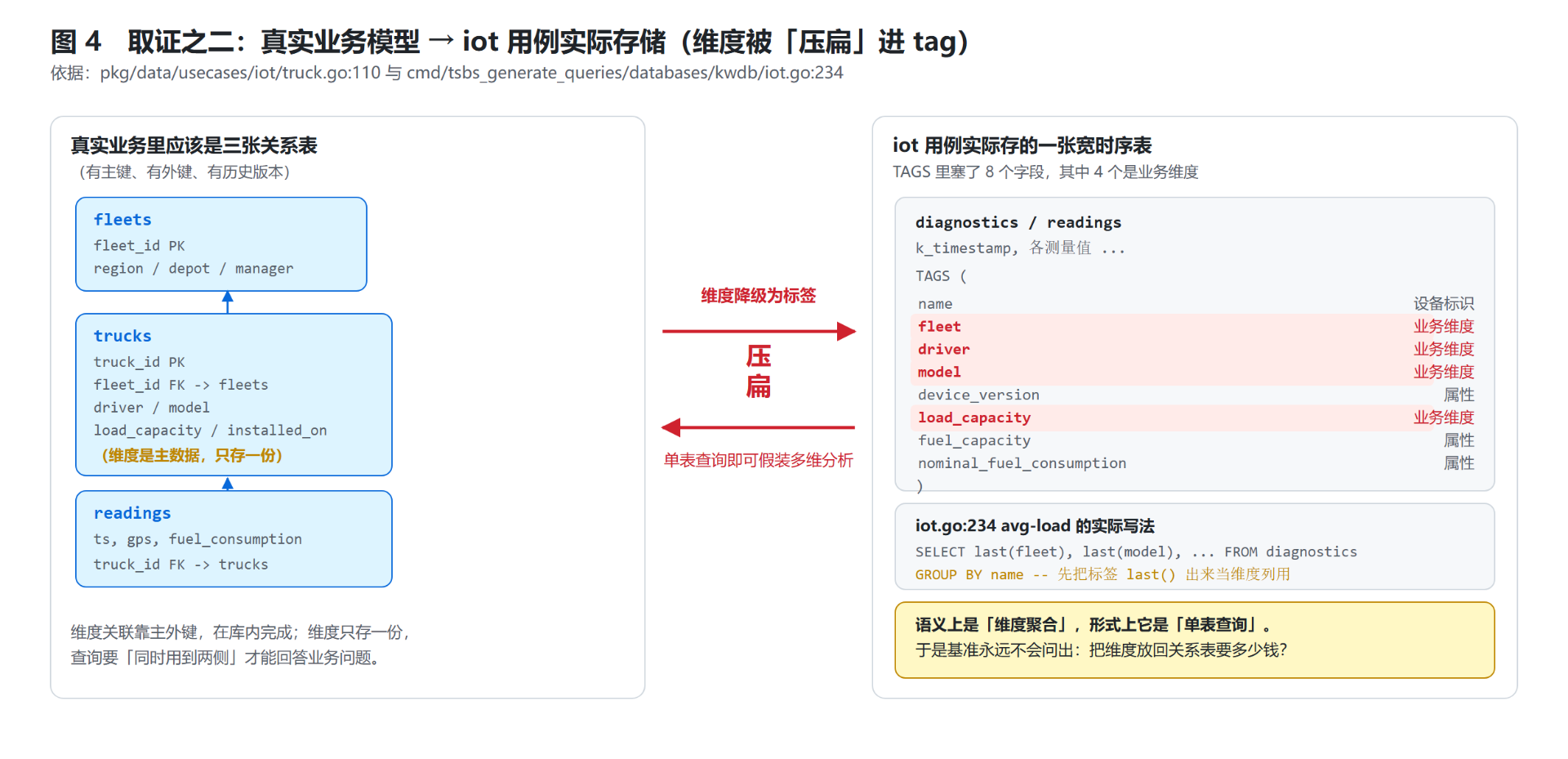This screenshot has height=759, width=1568.
Task: Click the "fuel_capacity" tag name
Action: point(974,441)
